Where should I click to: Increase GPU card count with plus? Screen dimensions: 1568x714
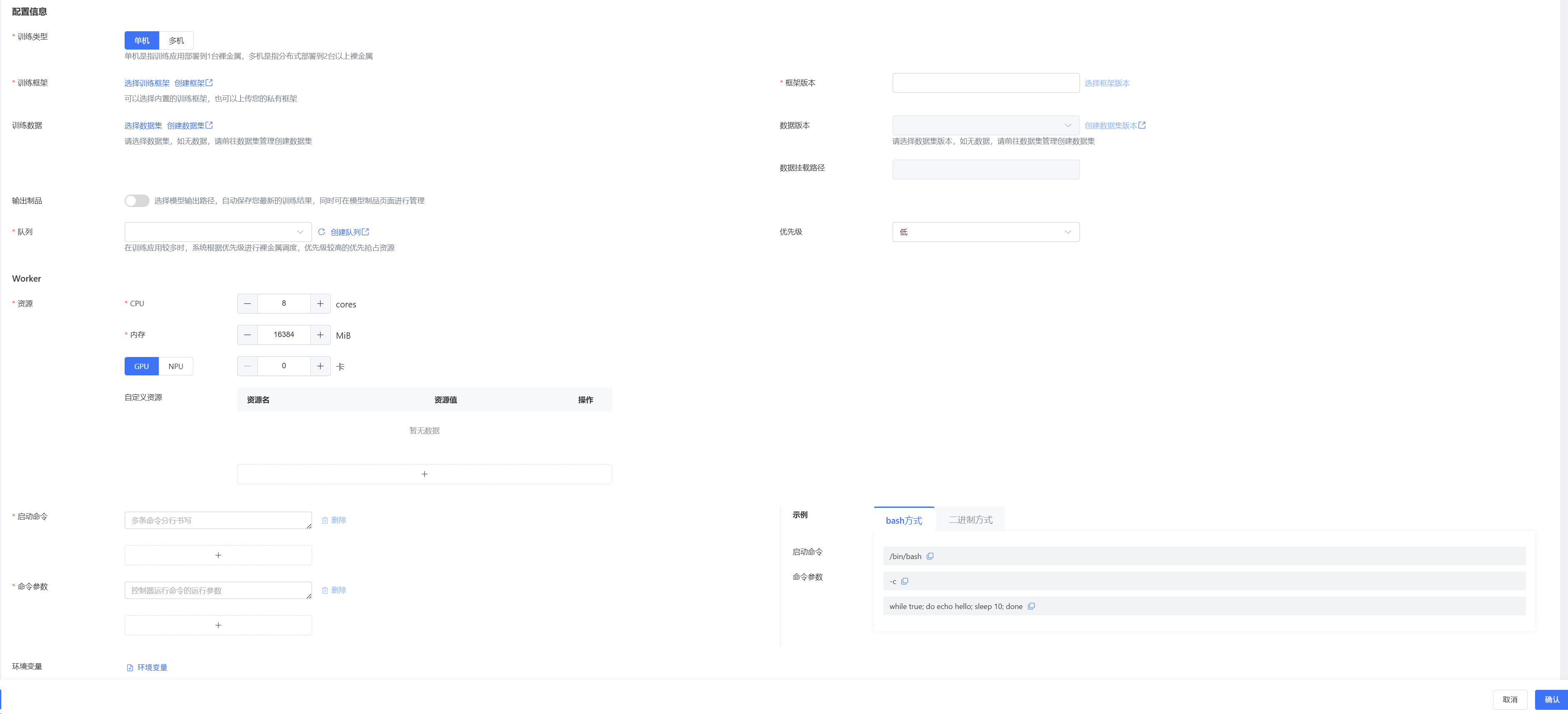coord(320,367)
